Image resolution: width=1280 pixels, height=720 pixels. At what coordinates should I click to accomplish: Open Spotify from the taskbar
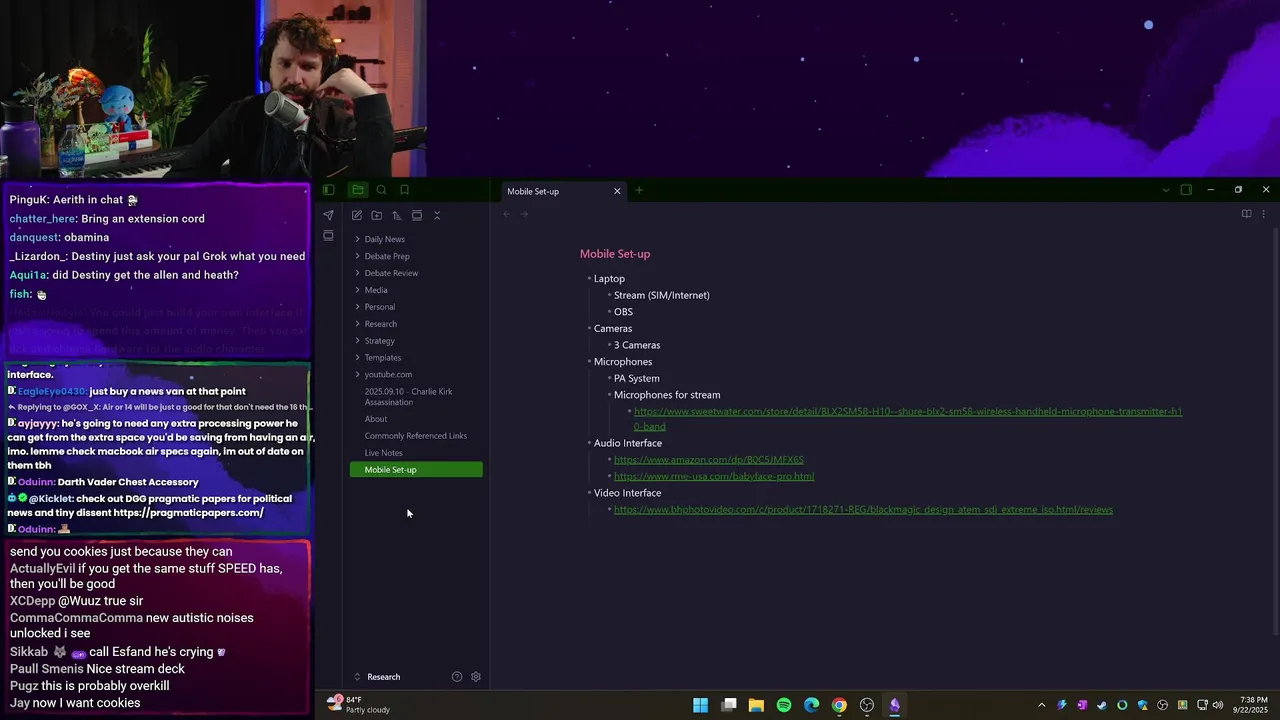pyautogui.click(x=784, y=705)
